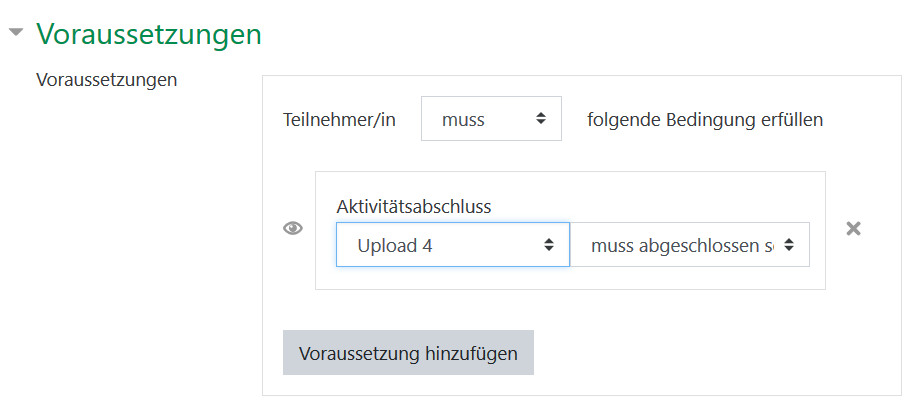Click the "folgende Bedingung erfüllen" text
The height and width of the screenshot is (408, 911).
705,120
